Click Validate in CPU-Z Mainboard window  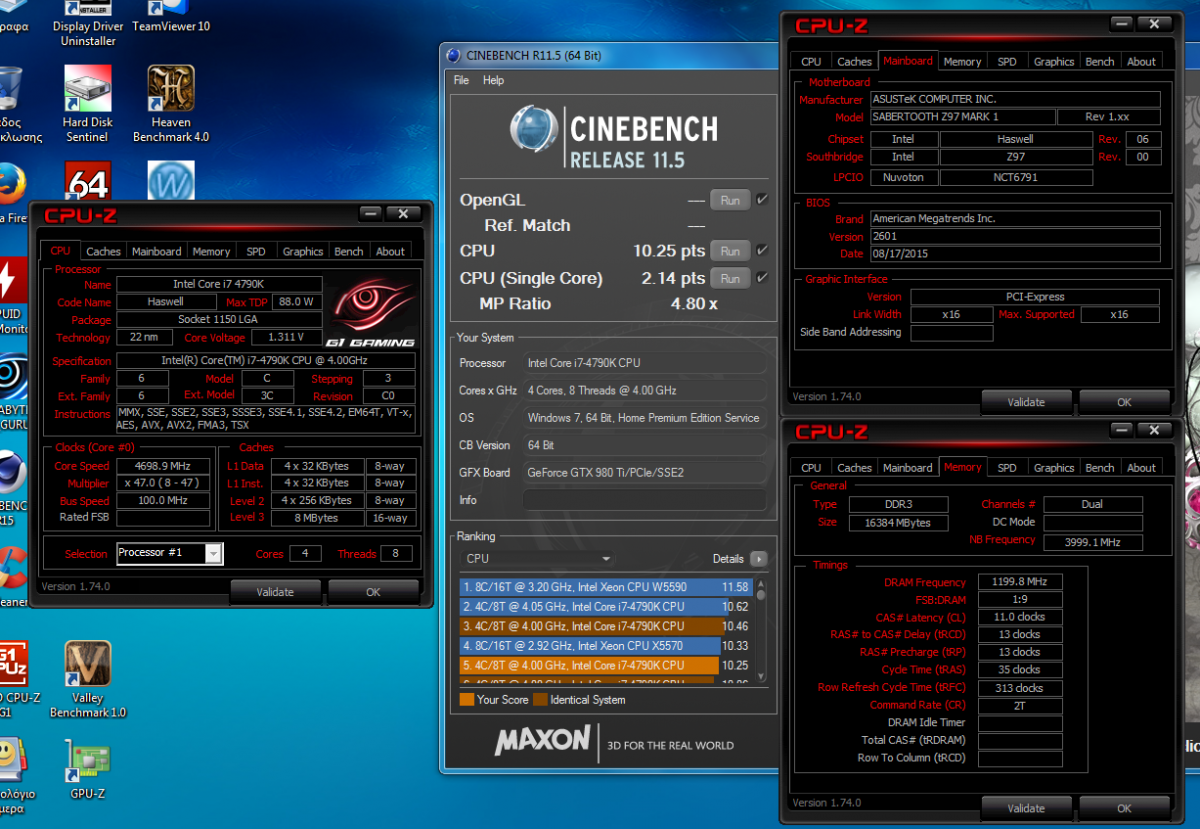pos(1026,402)
